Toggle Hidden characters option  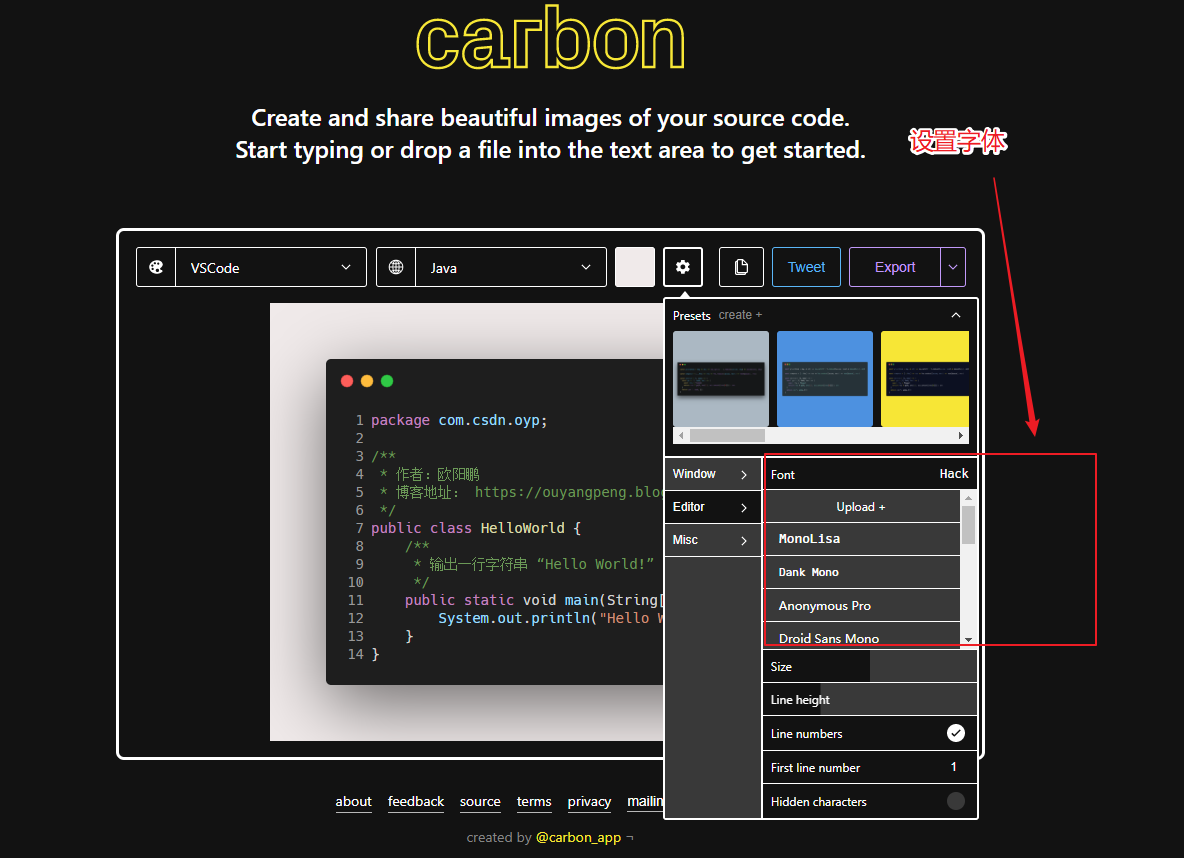point(955,801)
